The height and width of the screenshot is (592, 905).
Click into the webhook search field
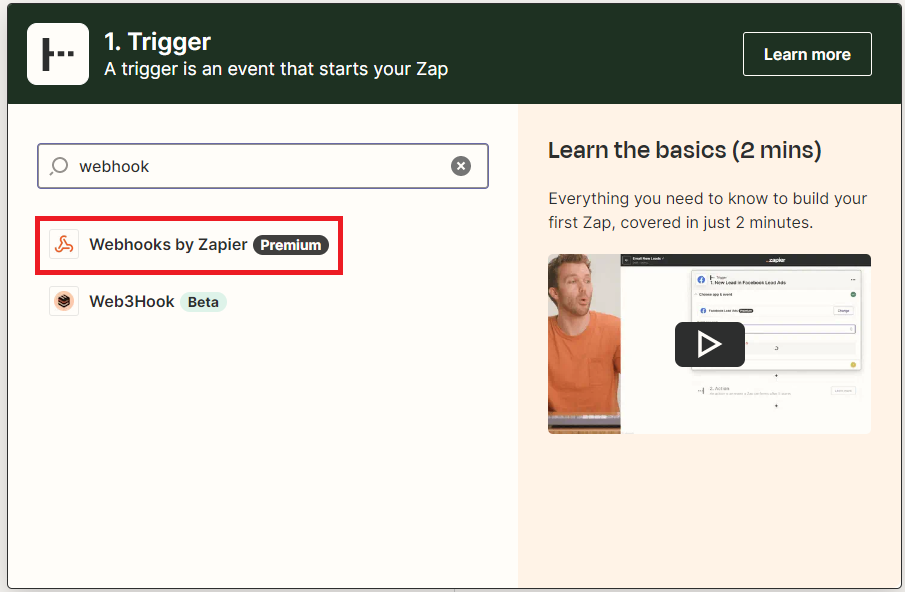pyautogui.click(x=263, y=166)
